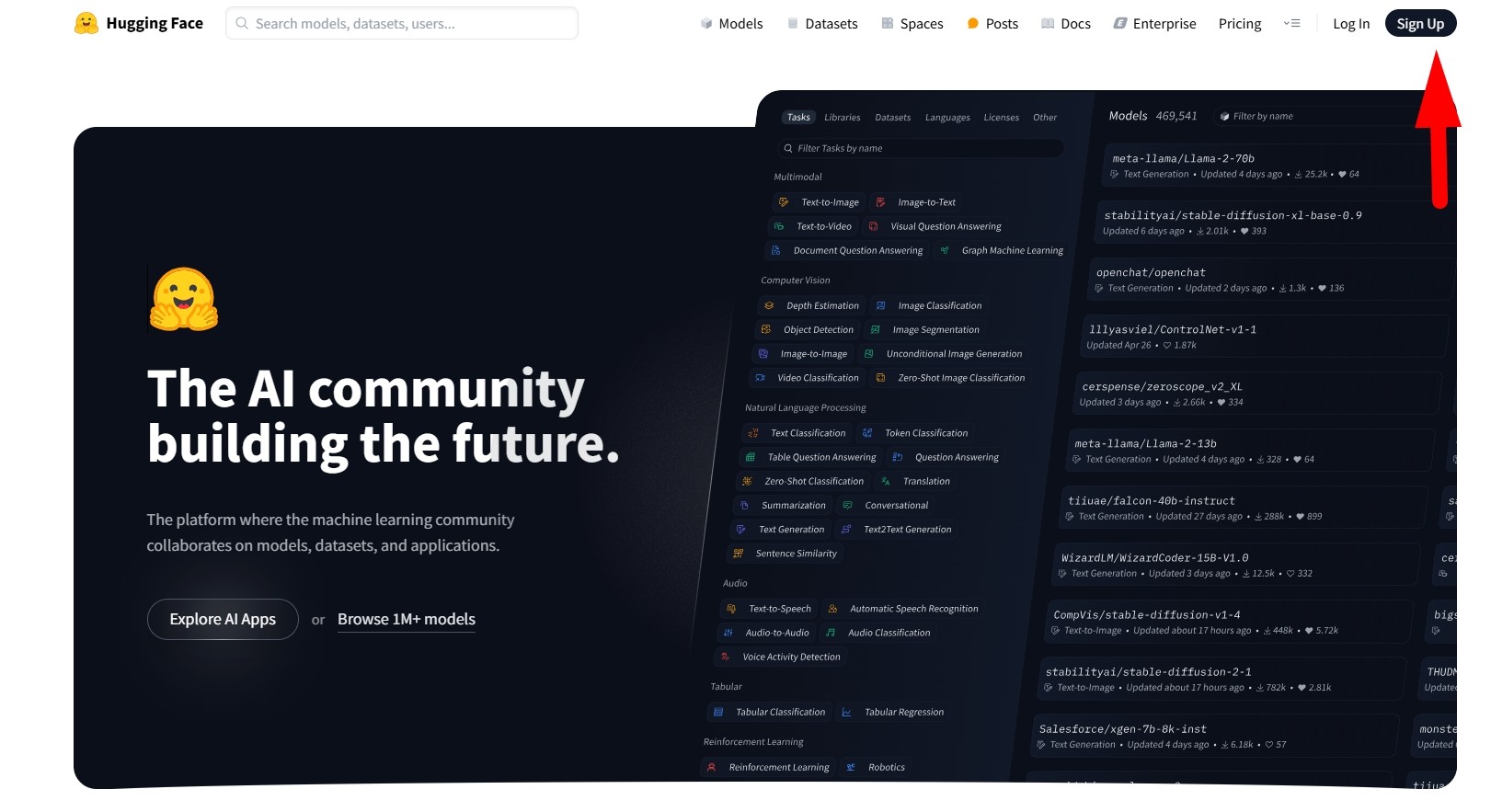The image size is (1491, 812).
Task: Click the Text-to-Image task icon
Action: [784, 202]
